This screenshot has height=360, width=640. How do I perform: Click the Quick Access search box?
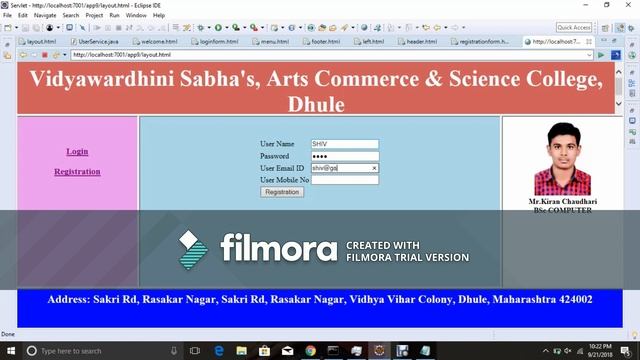(x=574, y=27)
